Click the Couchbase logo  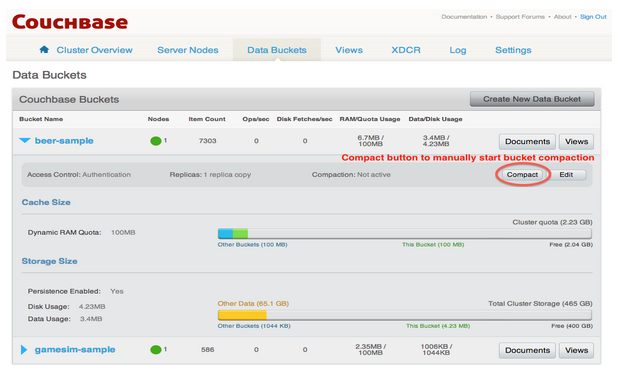pos(70,22)
